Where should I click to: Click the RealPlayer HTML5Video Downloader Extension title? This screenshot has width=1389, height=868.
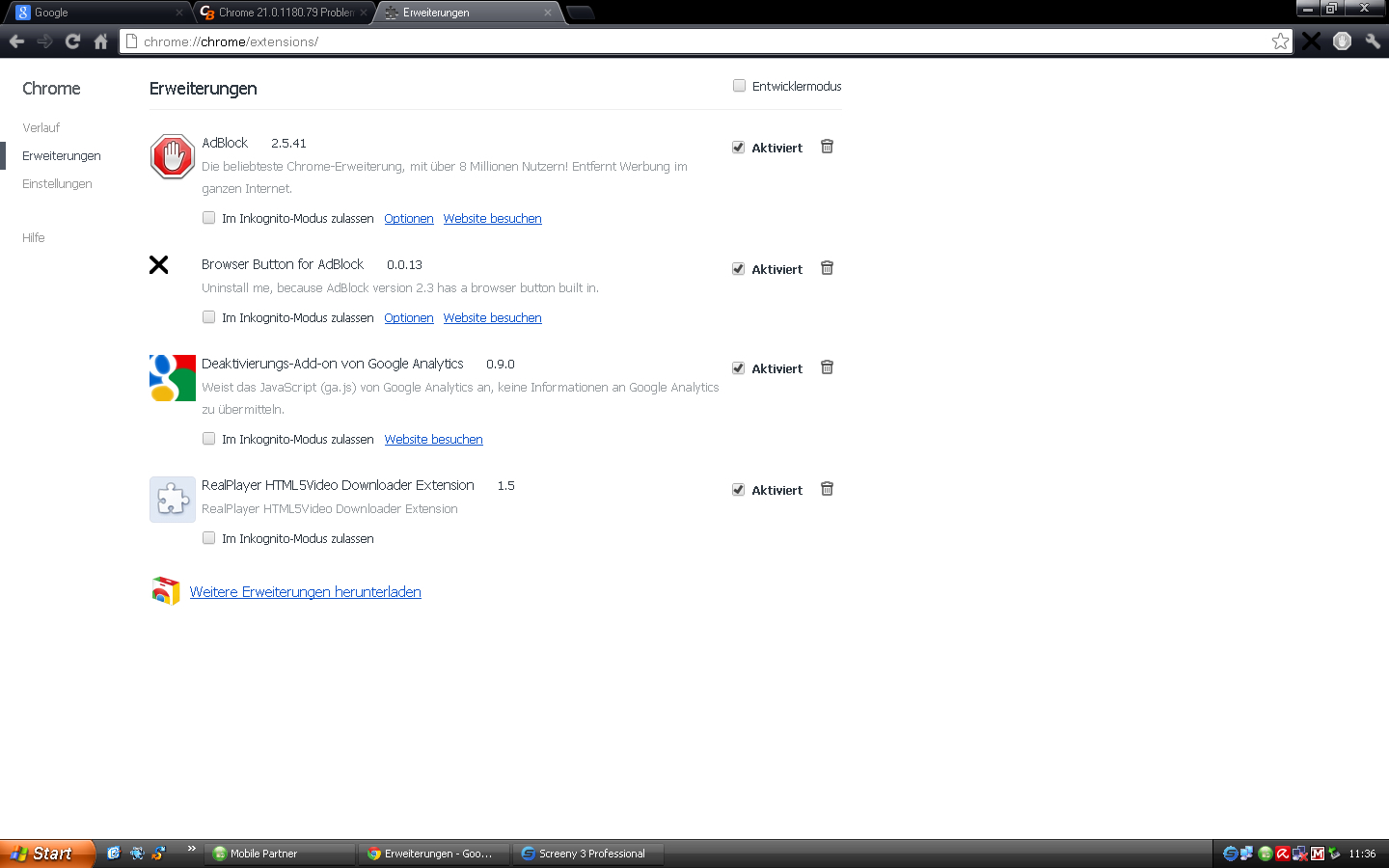pyautogui.click(x=338, y=485)
